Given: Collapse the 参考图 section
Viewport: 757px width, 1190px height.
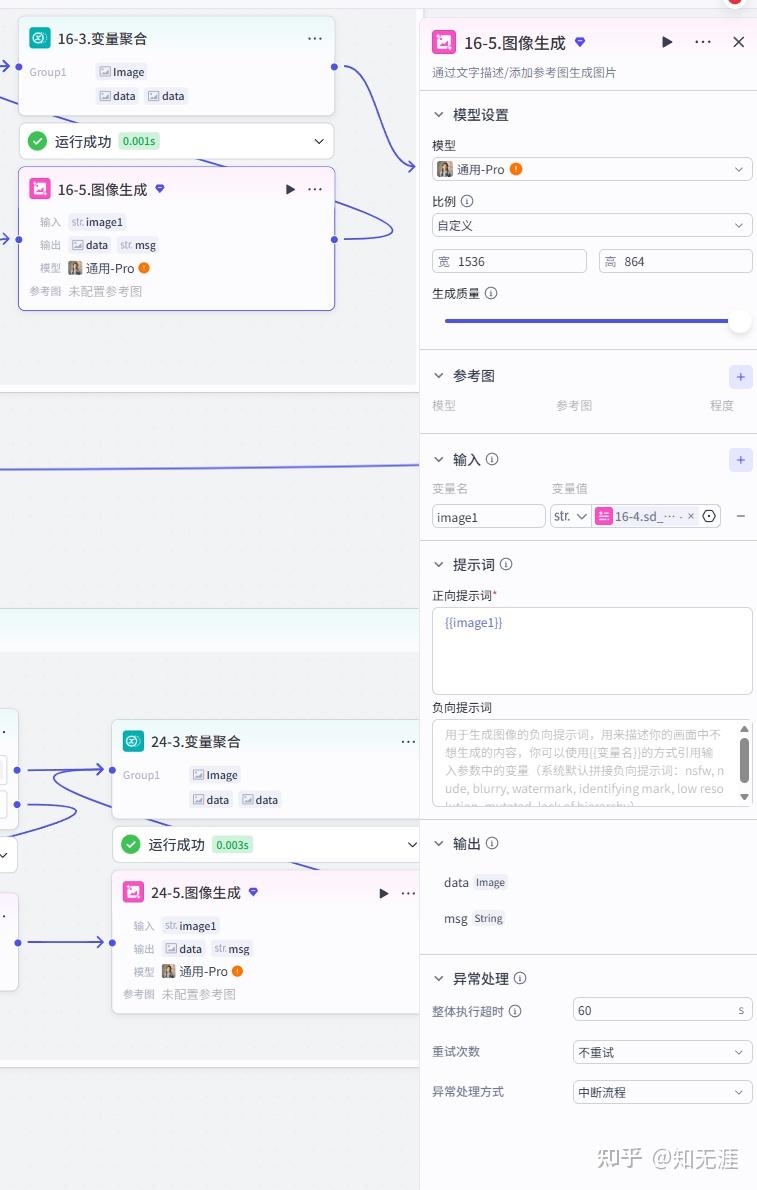Looking at the screenshot, I should pyautogui.click(x=438, y=376).
